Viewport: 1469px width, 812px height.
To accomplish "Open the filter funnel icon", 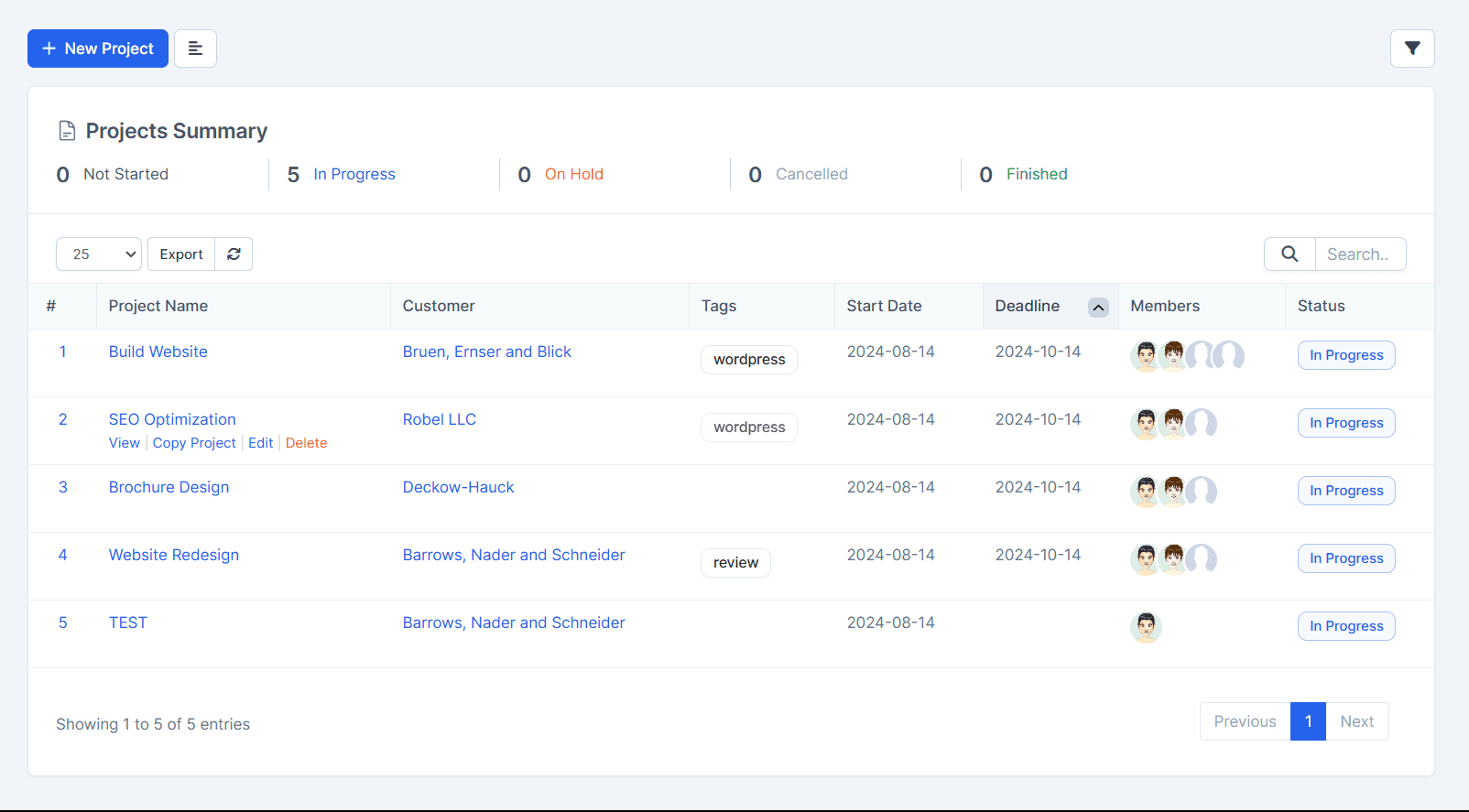I will (1411, 49).
